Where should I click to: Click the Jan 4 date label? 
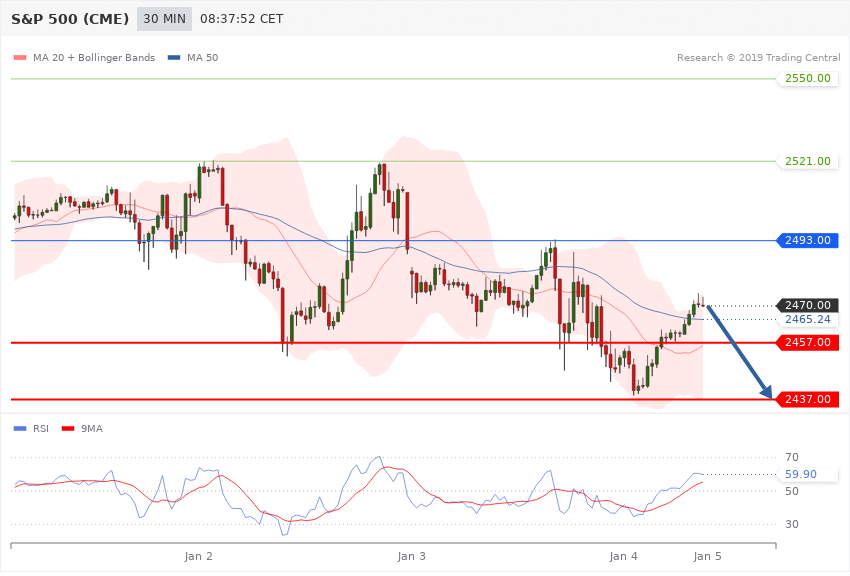pos(623,556)
